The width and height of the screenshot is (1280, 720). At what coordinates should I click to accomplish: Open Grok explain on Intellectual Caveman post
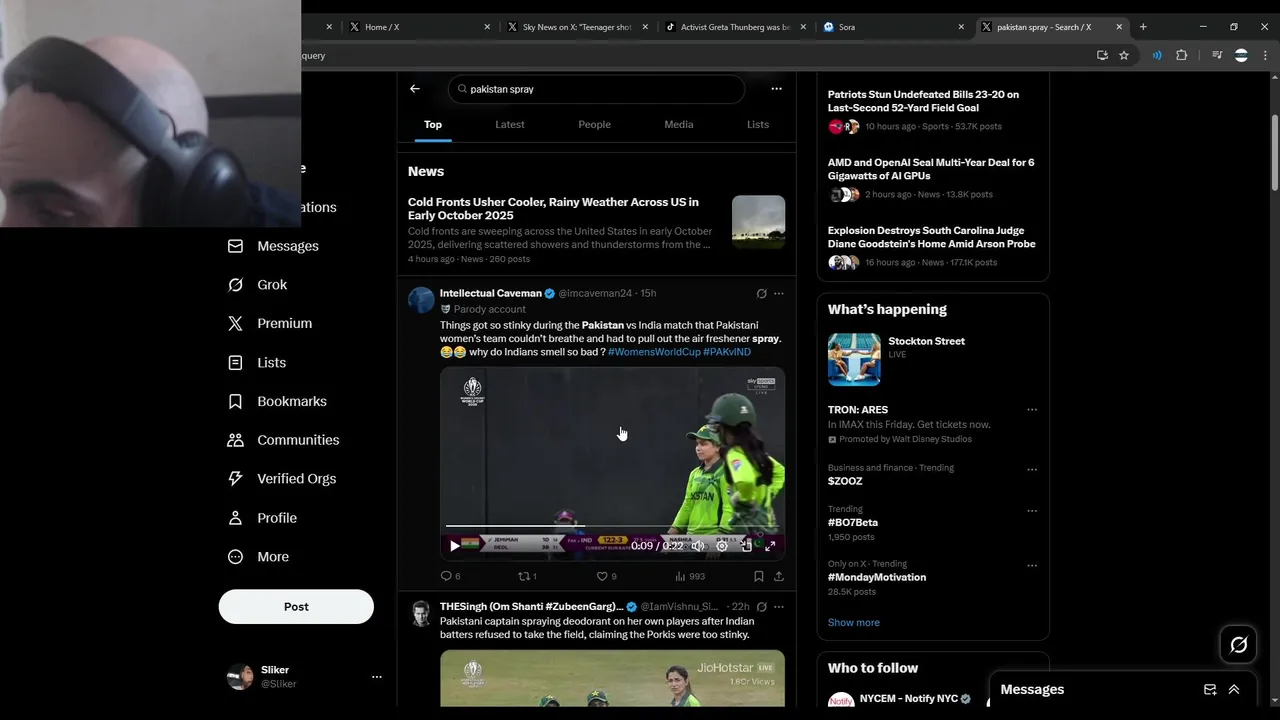pos(761,294)
